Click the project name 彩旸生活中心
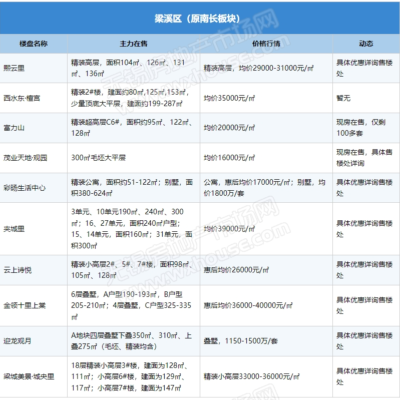400x400 pixels. (24, 188)
